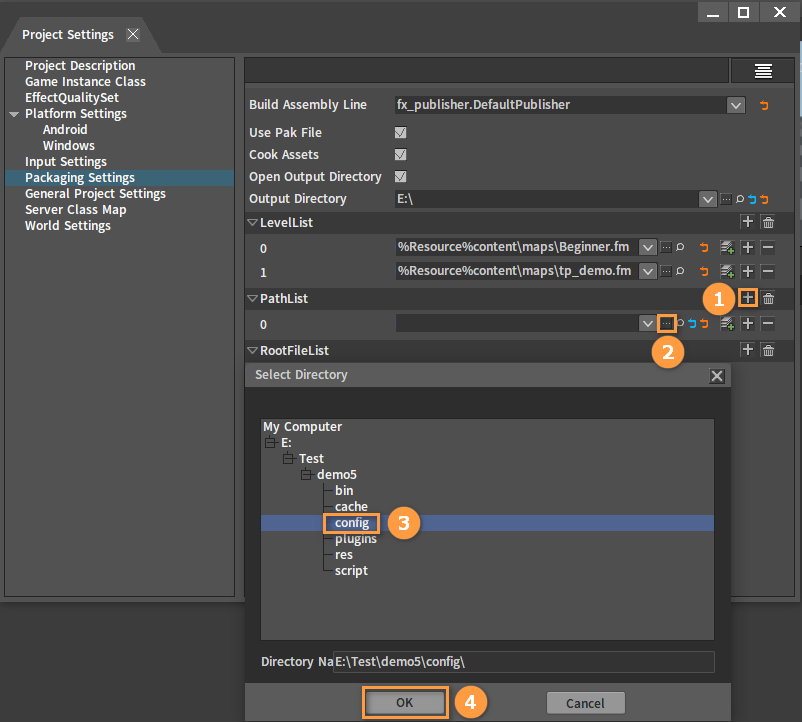
Task: Toggle the Open Output Directory checkbox
Action: point(400,176)
